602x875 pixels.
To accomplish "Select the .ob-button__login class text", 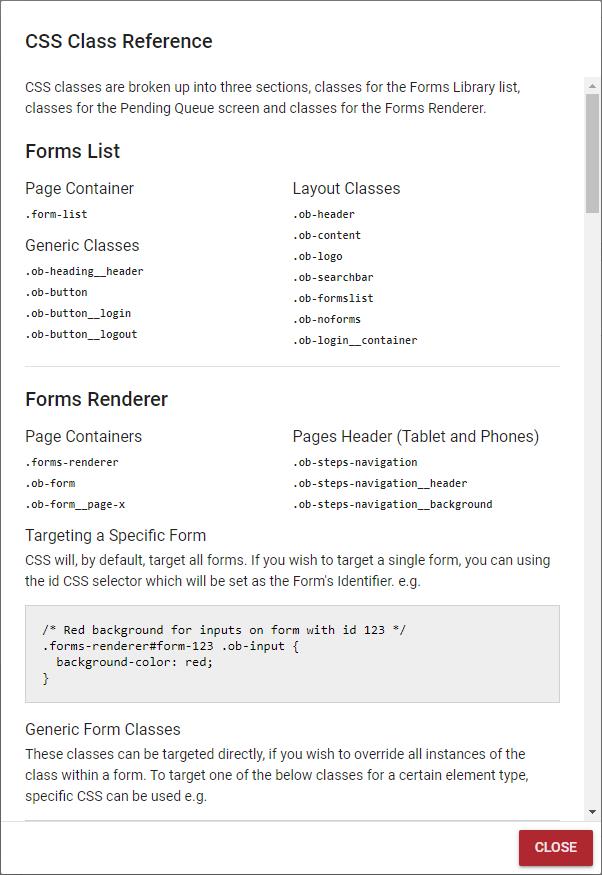I will [78, 313].
